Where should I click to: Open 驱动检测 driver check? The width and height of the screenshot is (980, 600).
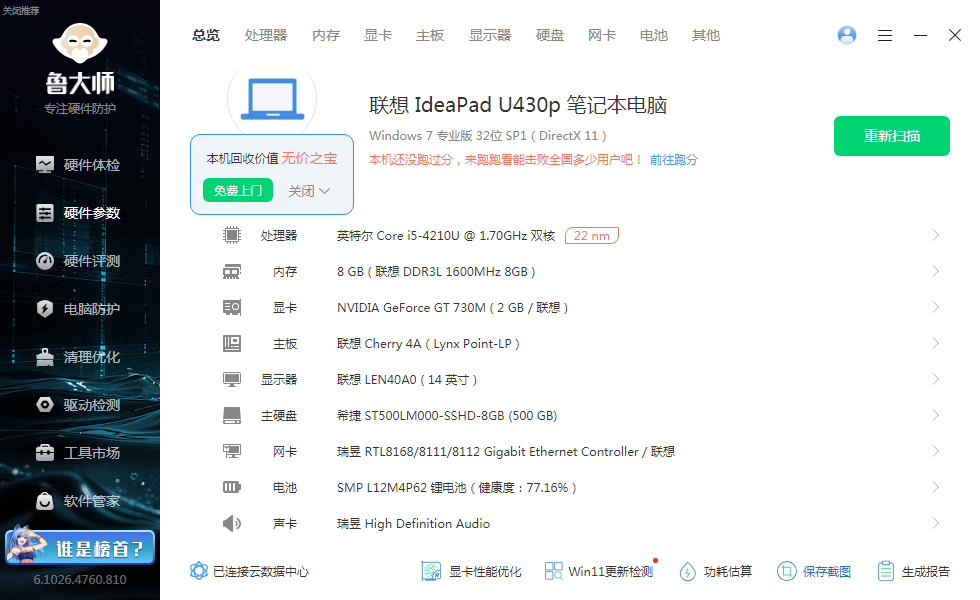pos(78,405)
